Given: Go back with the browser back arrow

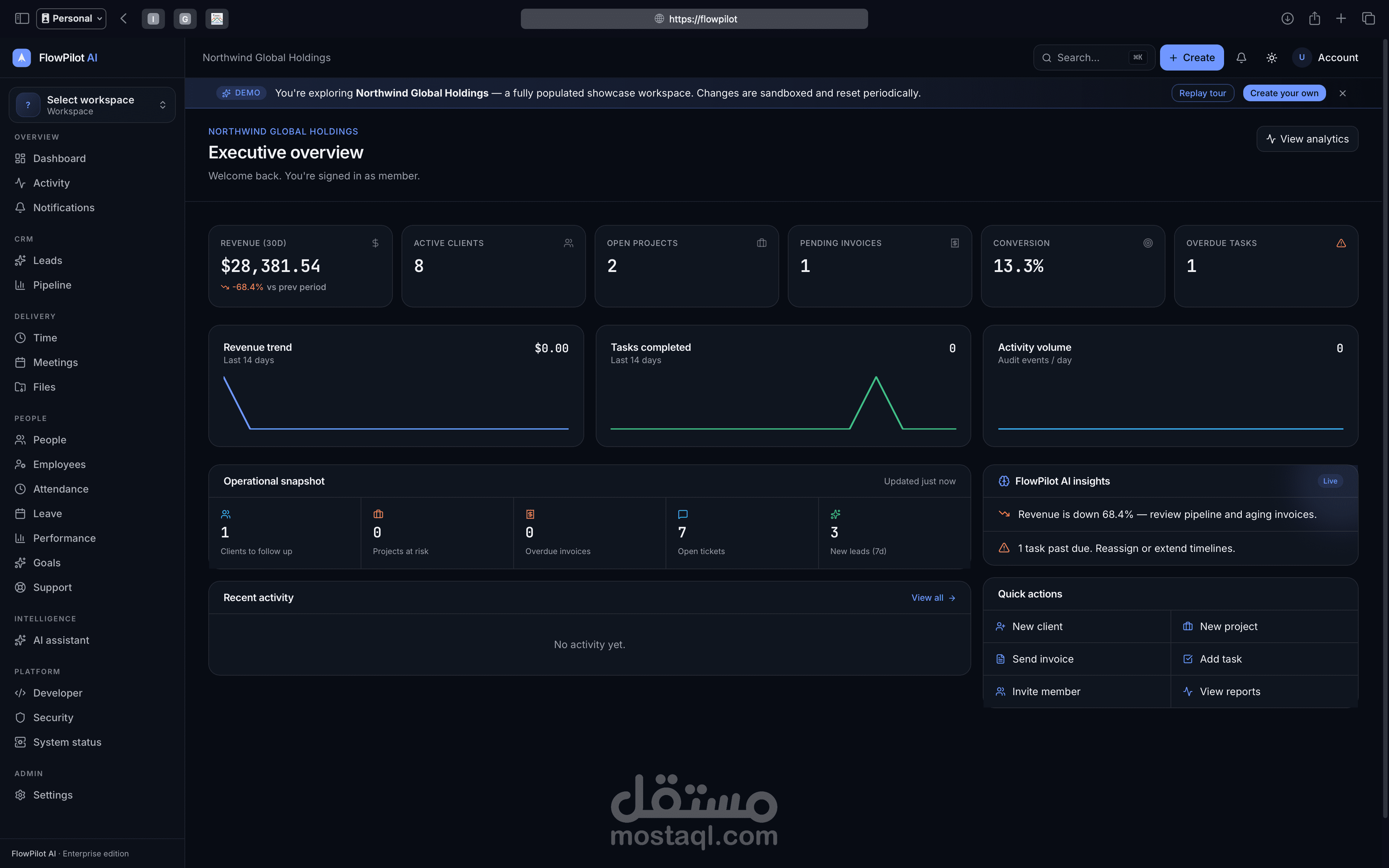Looking at the screenshot, I should (x=123, y=18).
